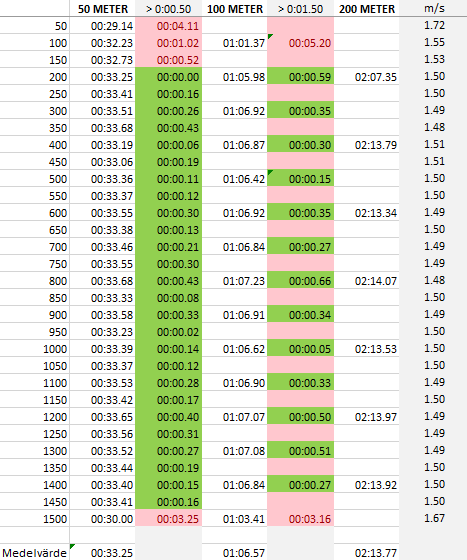Select the 200 meter time 02:07.35
Viewport: 467px width, 560px height.
pyautogui.click(x=367, y=77)
